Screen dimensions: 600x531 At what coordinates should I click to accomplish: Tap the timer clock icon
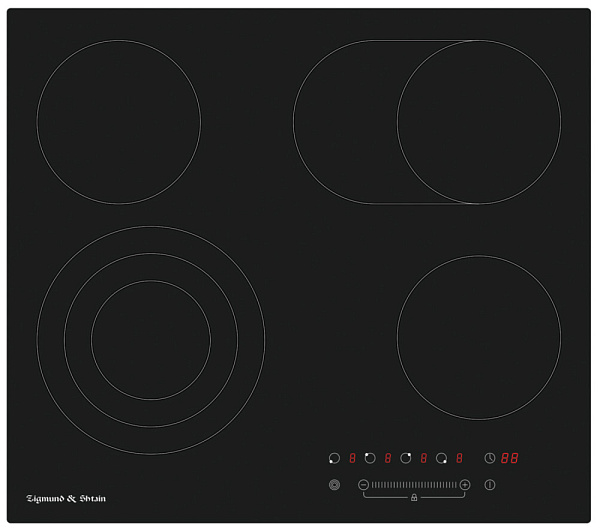(490, 458)
